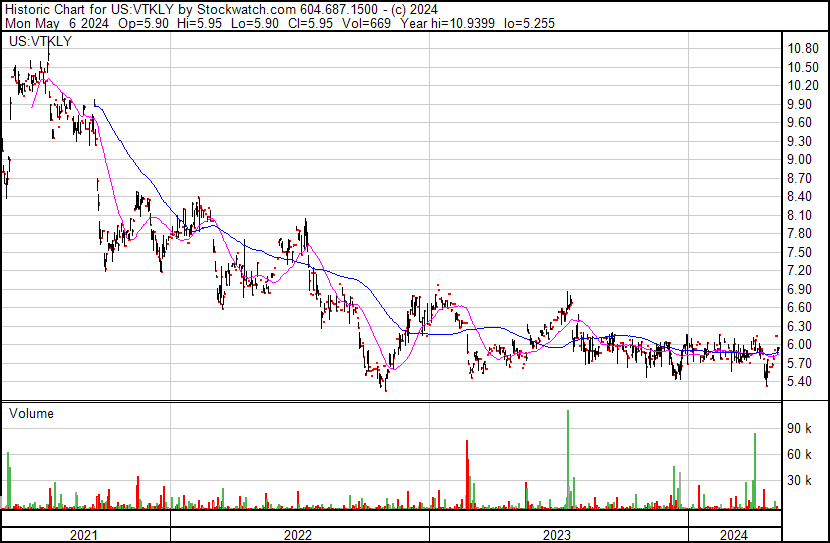Viewport: 830px width, 543px height.
Task: Click the tall green volume bar in 2024
Action: pos(755,471)
